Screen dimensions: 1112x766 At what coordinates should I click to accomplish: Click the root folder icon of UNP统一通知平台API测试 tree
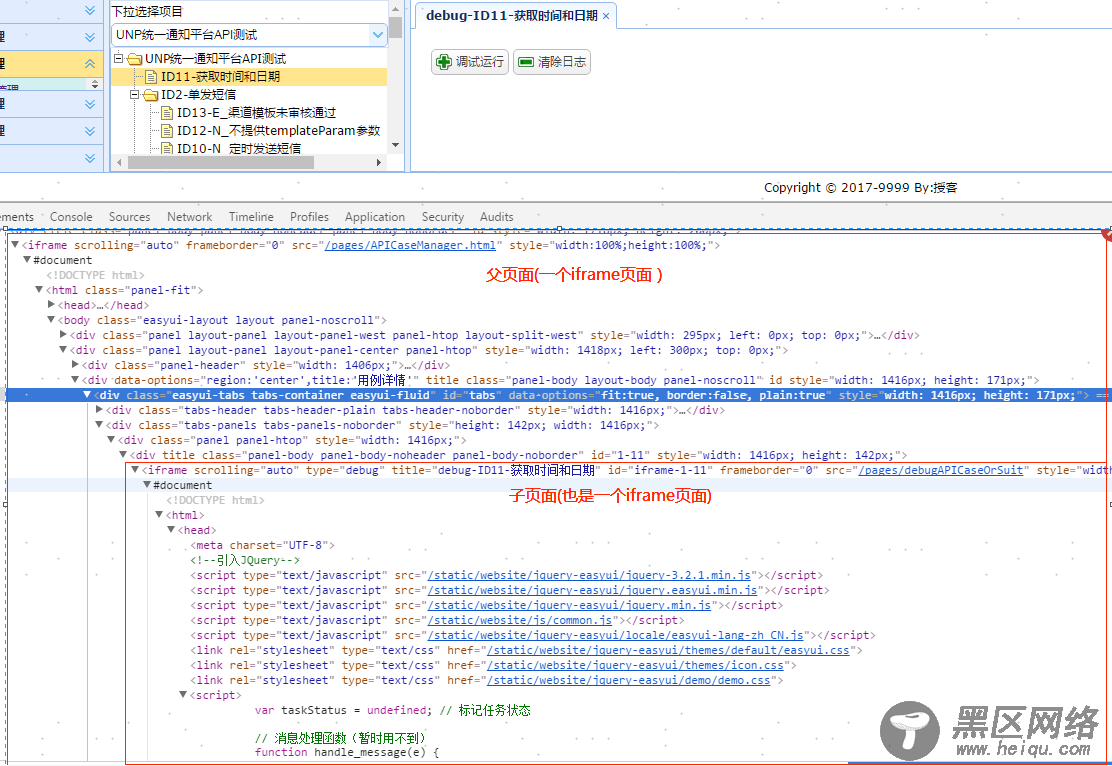(x=135, y=59)
